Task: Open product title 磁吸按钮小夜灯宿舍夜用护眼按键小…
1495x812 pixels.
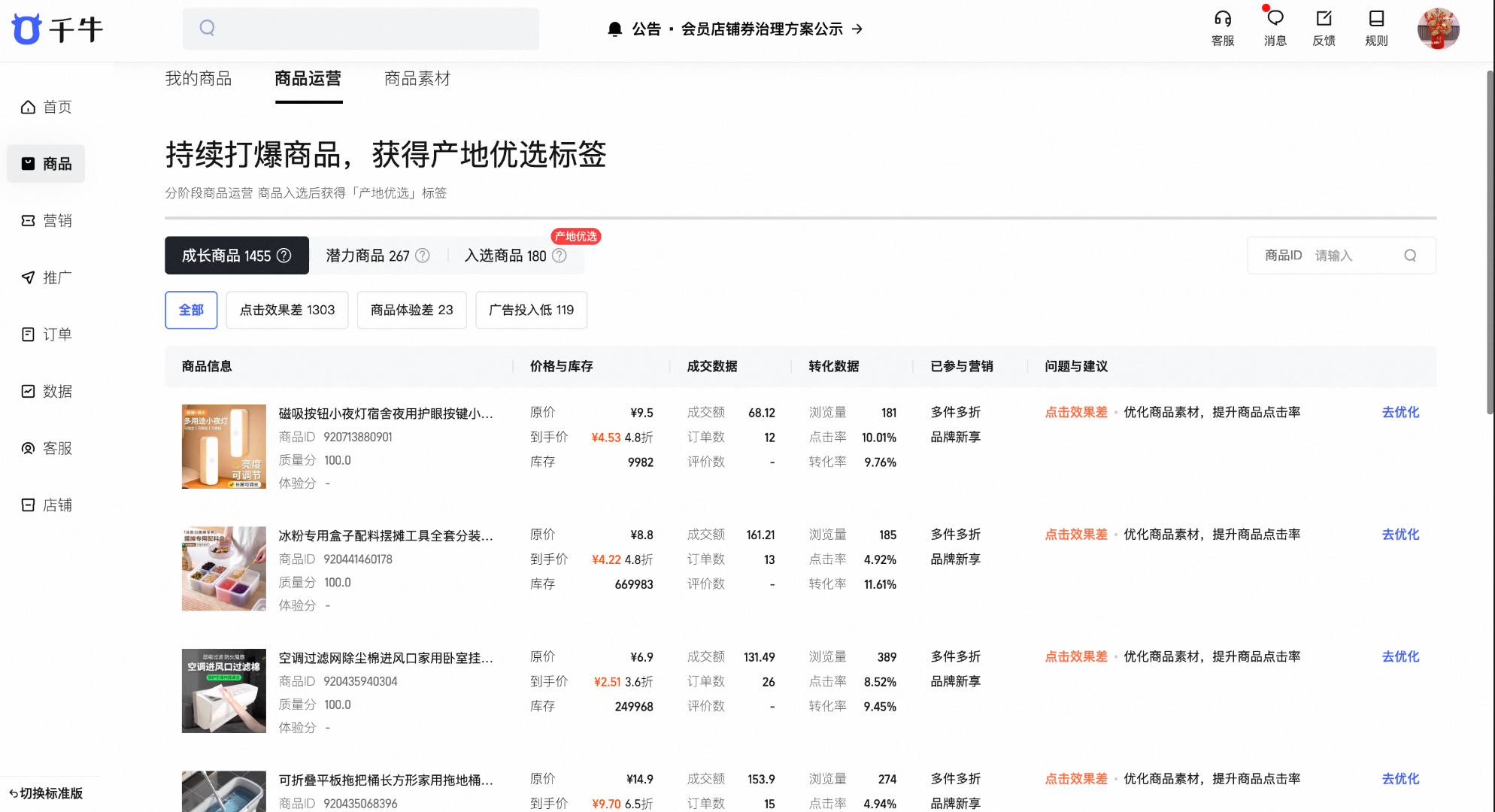Action: point(386,414)
